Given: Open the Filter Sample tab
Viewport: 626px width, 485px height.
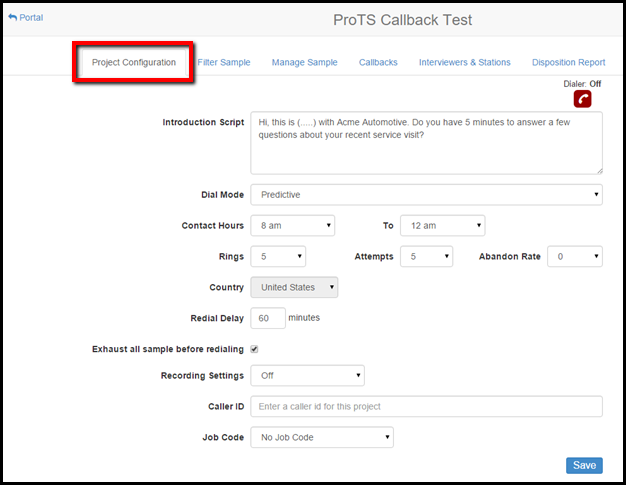Looking at the screenshot, I should (x=224, y=62).
